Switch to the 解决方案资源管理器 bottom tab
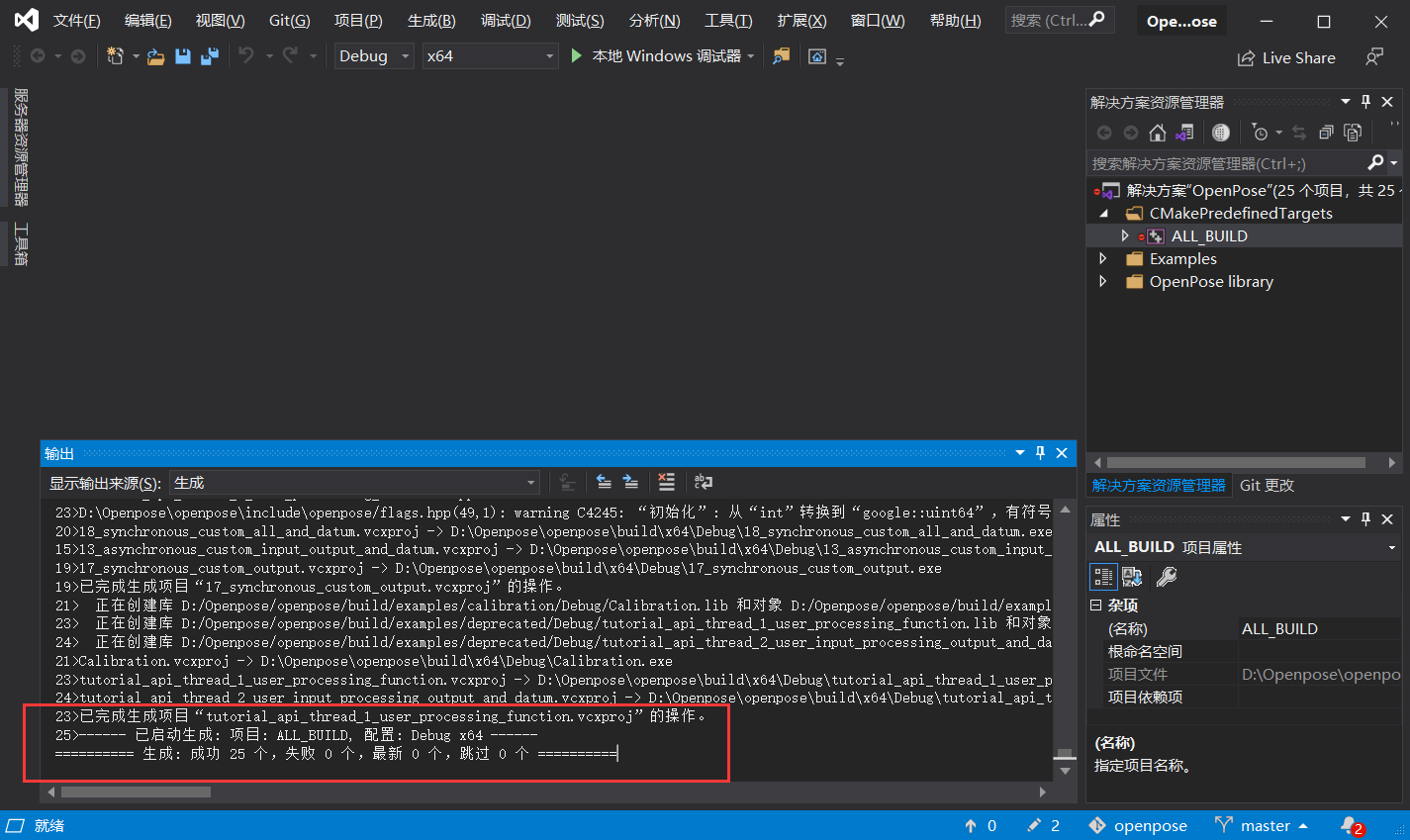1410x840 pixels. point(1159,485)
